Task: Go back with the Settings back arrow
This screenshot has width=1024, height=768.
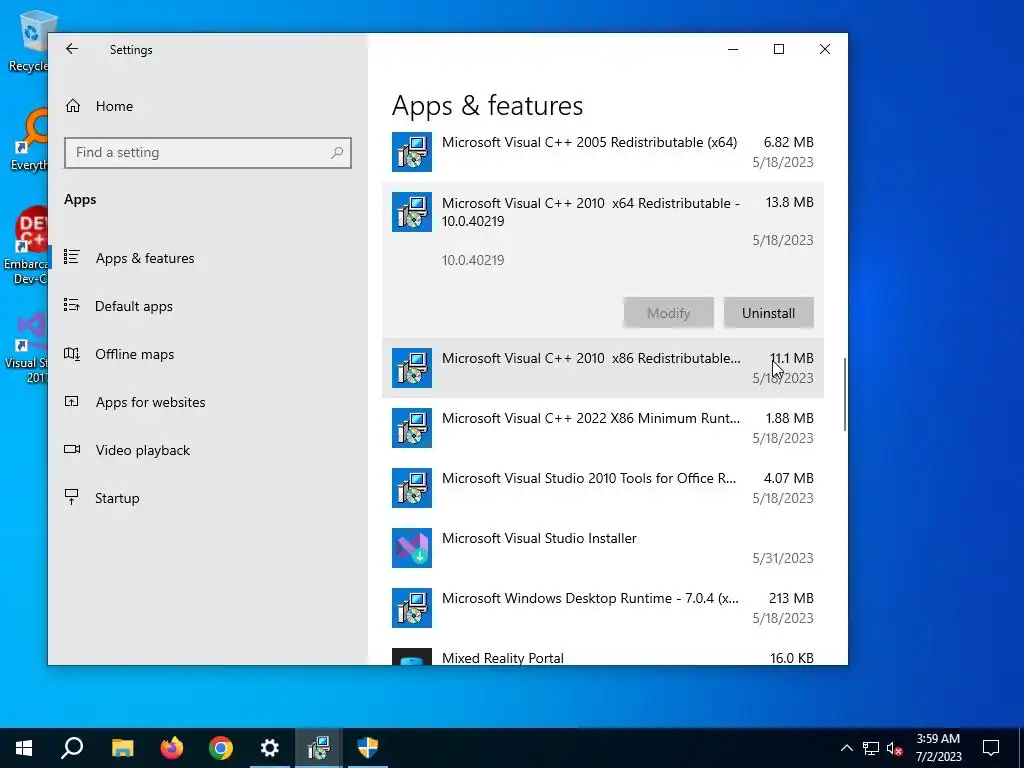Action: click(72, 49)
